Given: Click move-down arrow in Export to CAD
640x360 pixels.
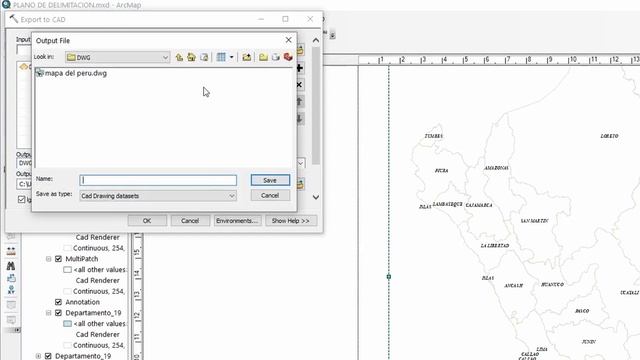Looking at the screenshot, I should pyautogui.click(x=300, y=119).
